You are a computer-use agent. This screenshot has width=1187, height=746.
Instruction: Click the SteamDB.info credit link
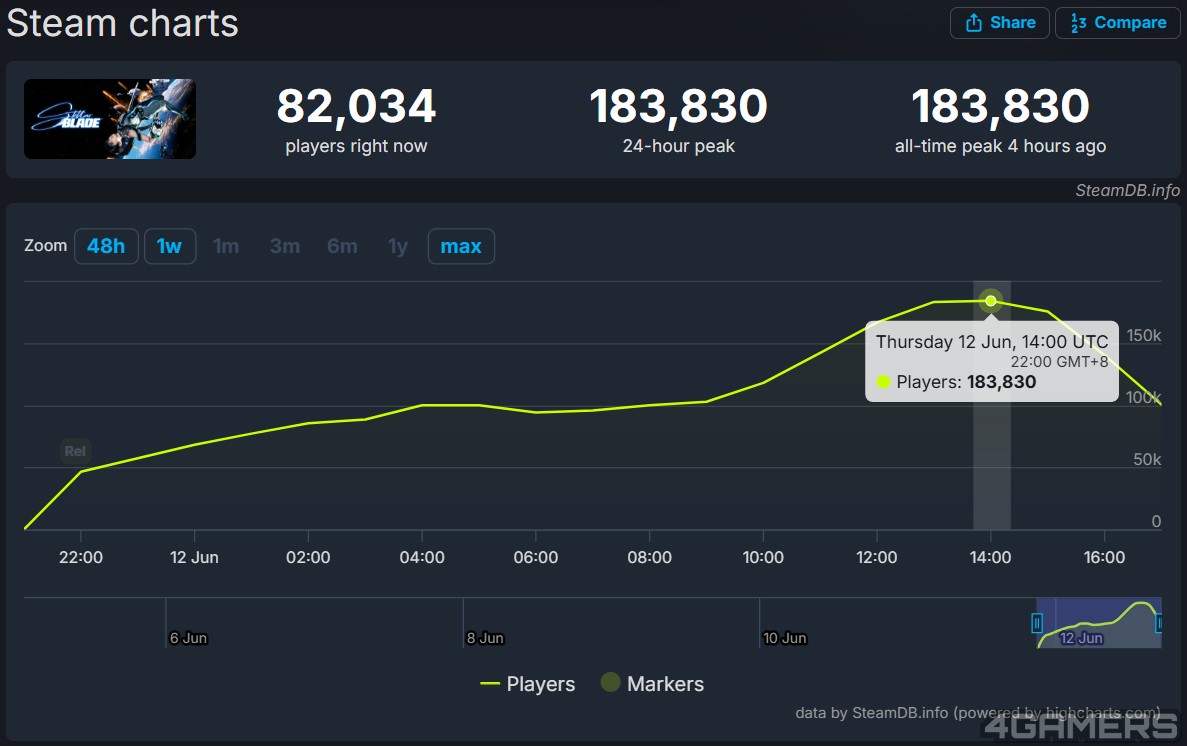click(1127, 190)
